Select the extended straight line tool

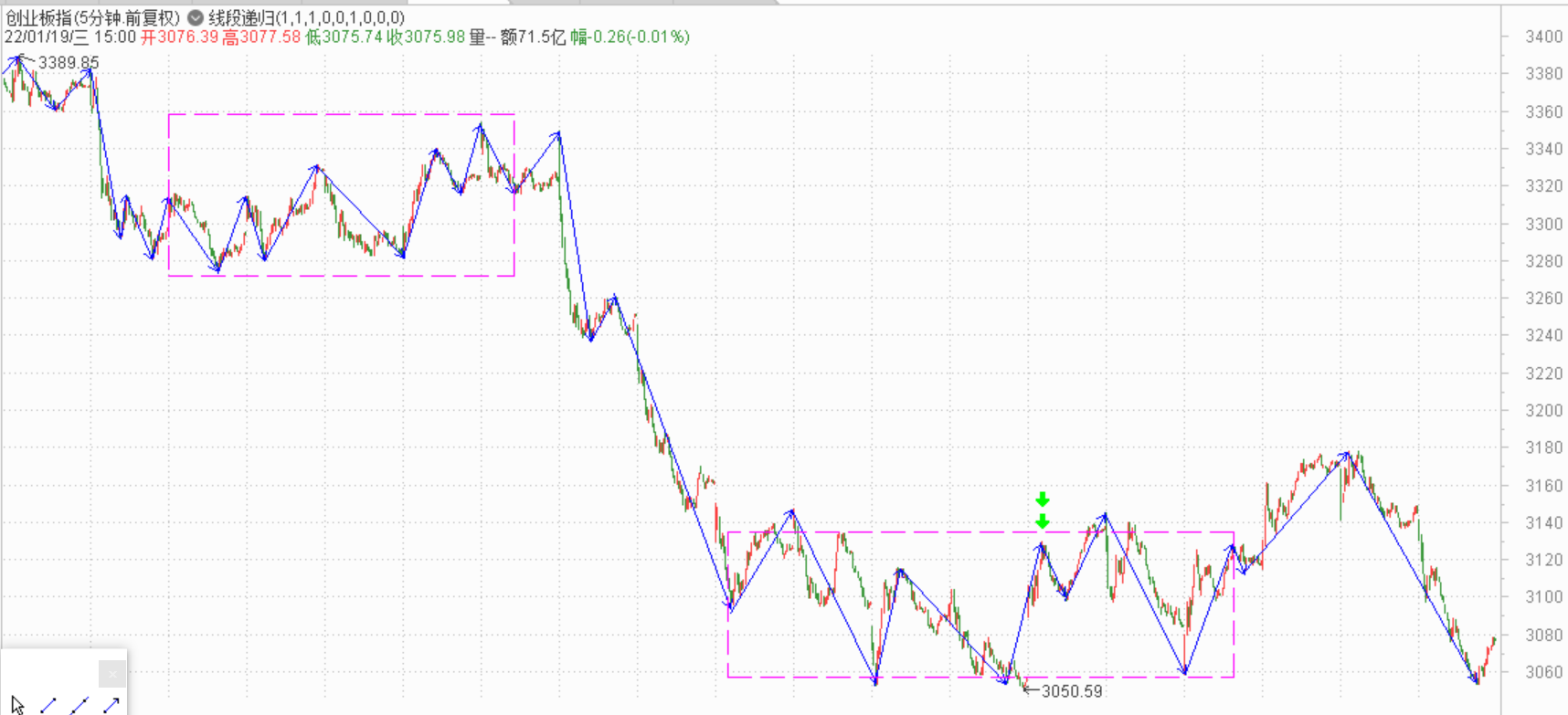(x=79, y=705)
